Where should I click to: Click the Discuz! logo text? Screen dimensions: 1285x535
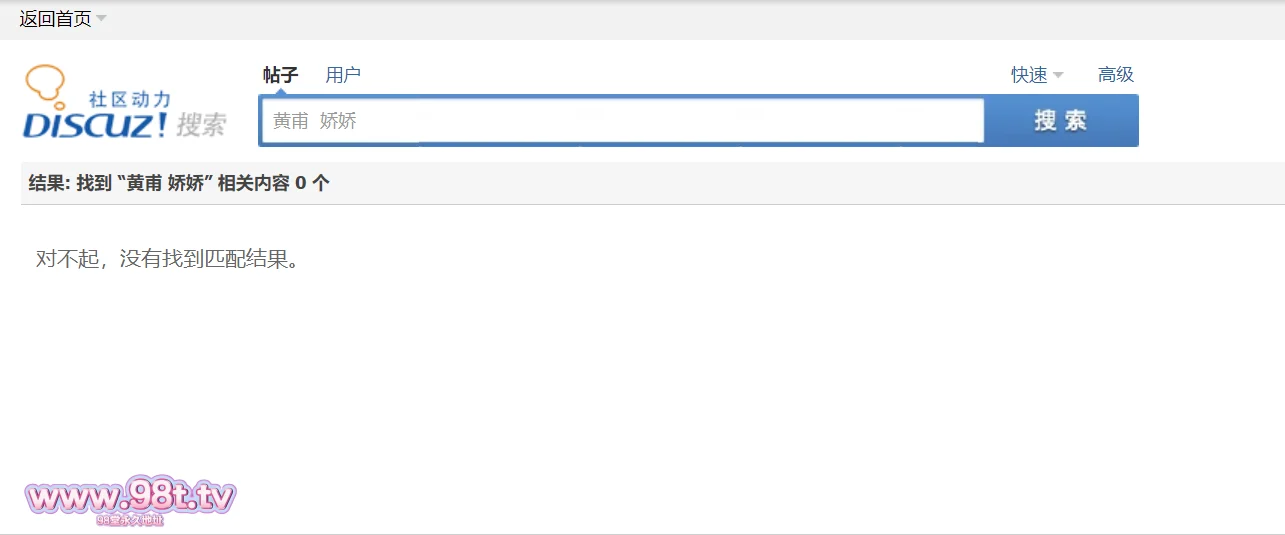click(95, 125)
